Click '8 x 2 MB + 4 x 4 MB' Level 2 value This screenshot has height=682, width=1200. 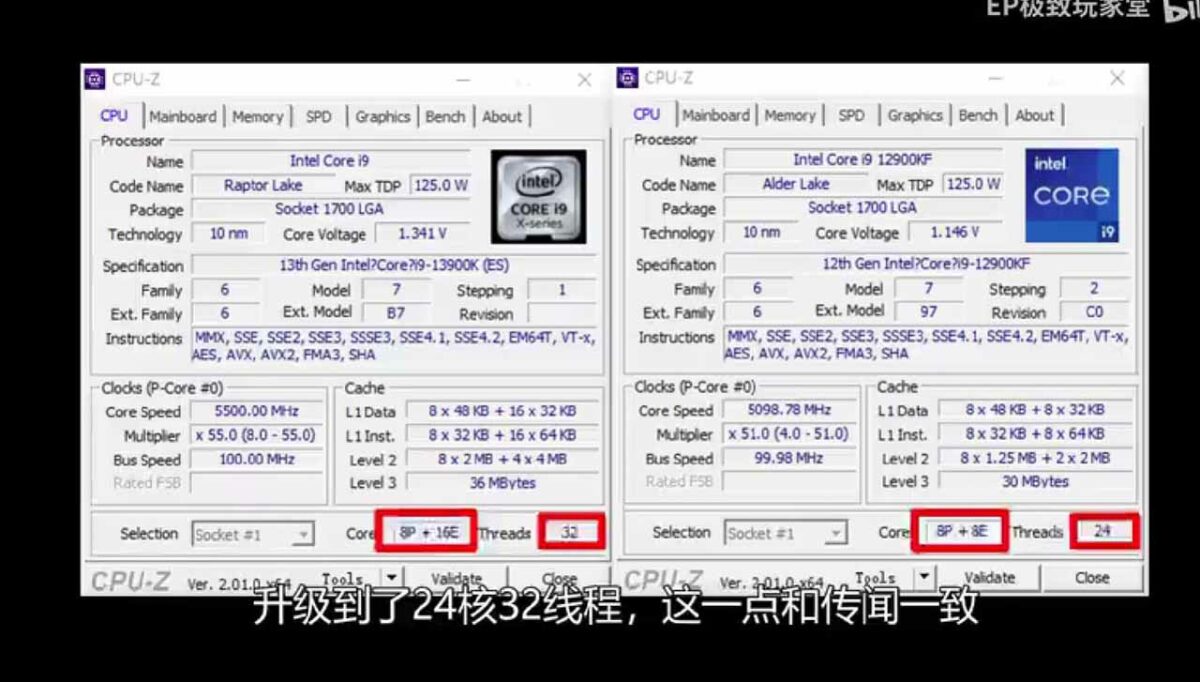pos(502,460)
